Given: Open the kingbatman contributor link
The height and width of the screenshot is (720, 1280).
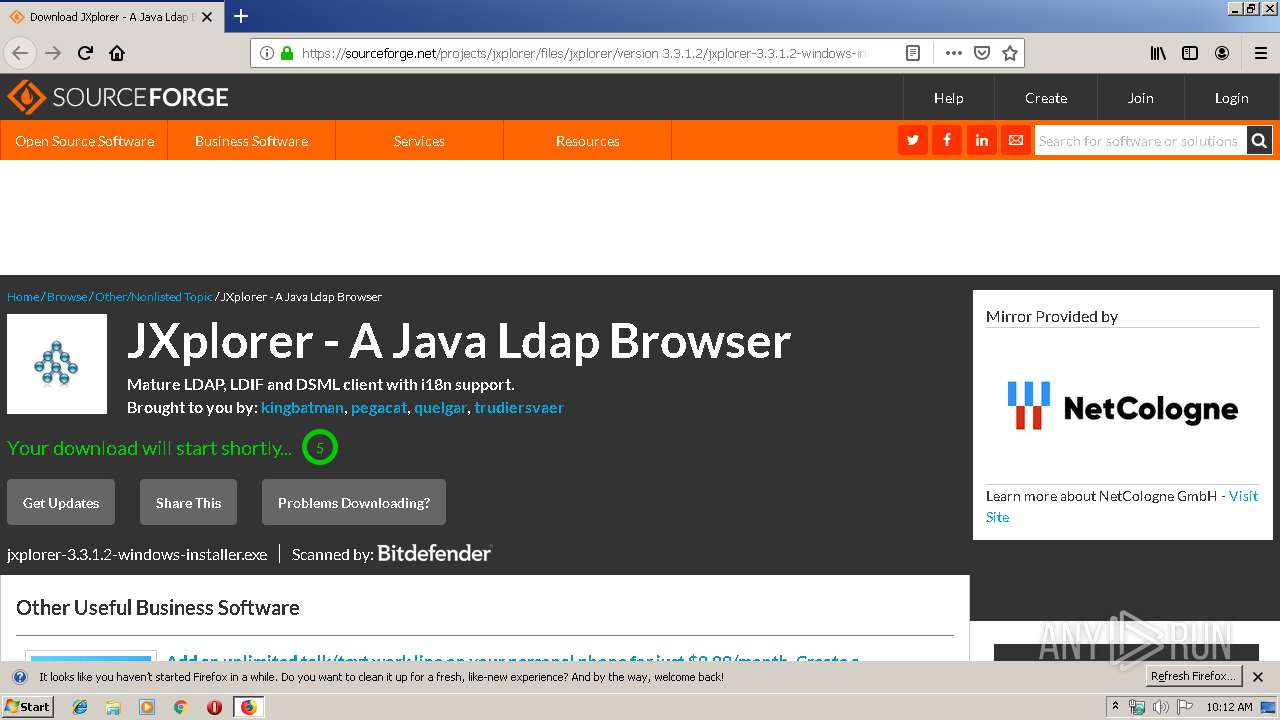Looking at the screenshot, I should tap(302, 408).
